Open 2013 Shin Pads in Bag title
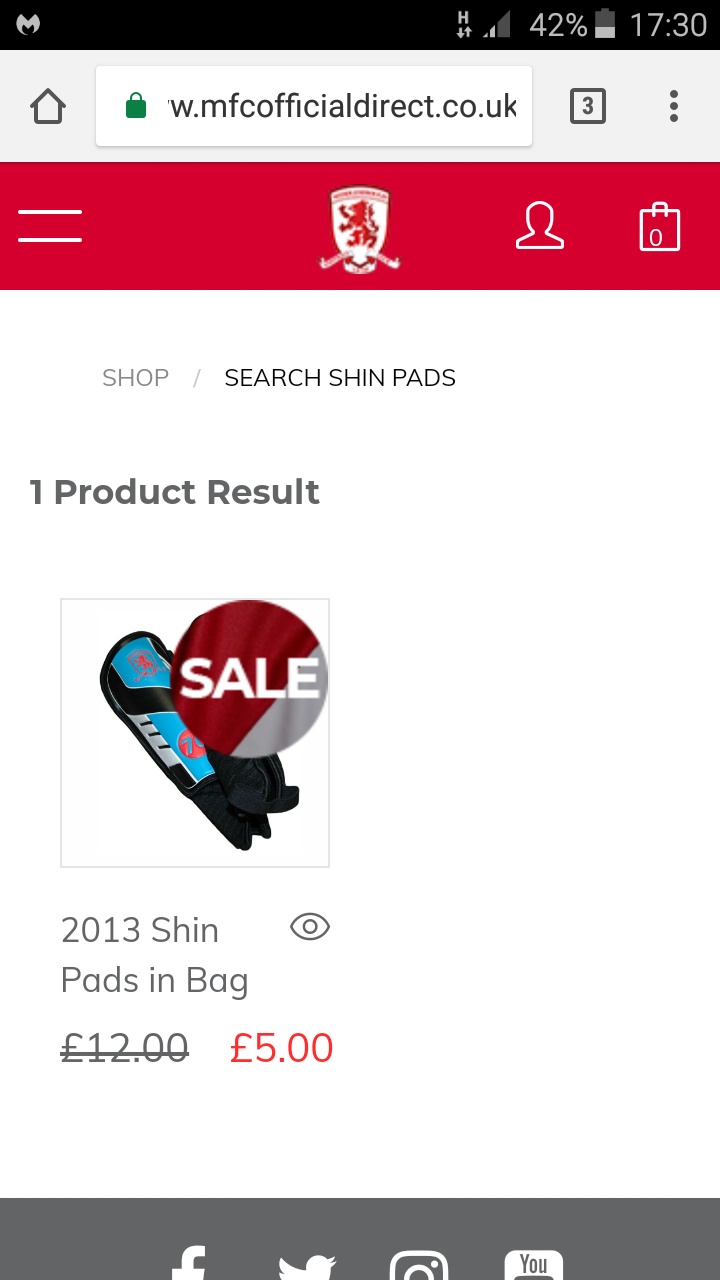720x1280 pixels. coord(155,955)
